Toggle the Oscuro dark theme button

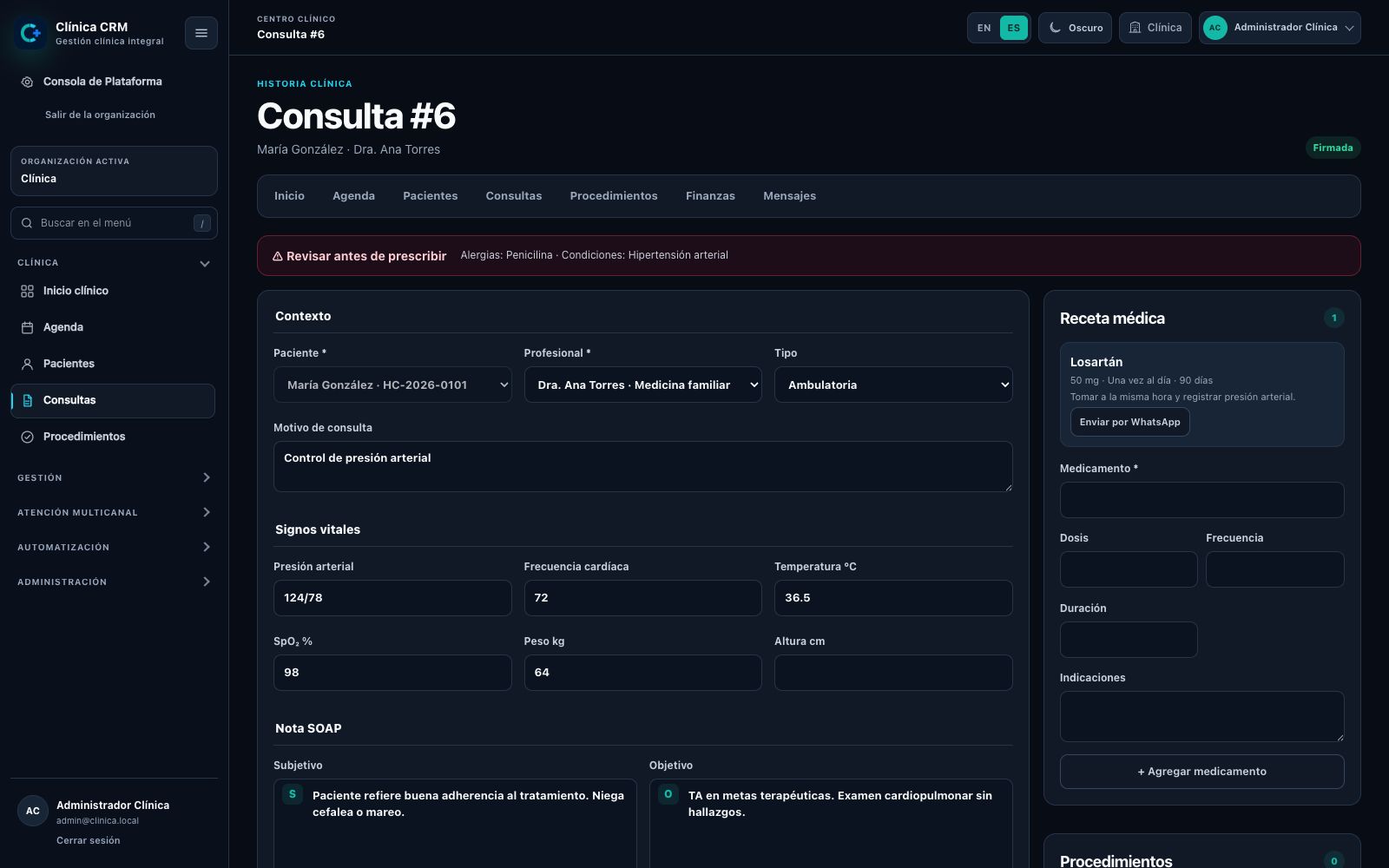pyautogui.click(x=1075, y=28)
